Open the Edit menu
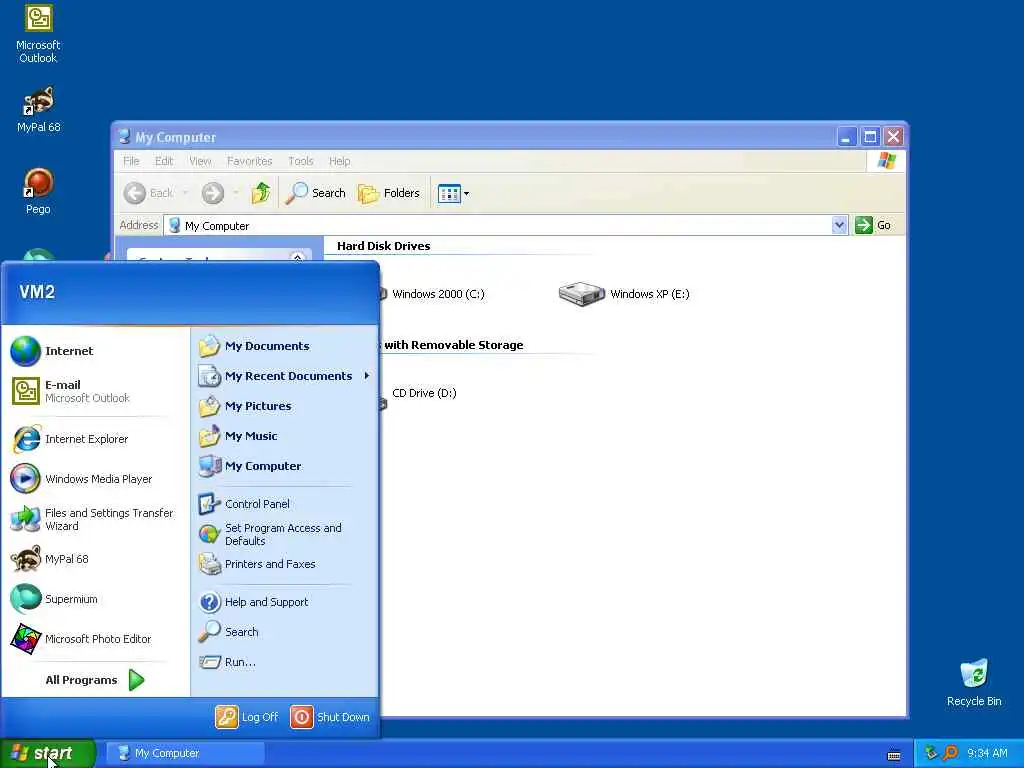This screenshot has width=1024, height=768. click(x=164, y=161)
